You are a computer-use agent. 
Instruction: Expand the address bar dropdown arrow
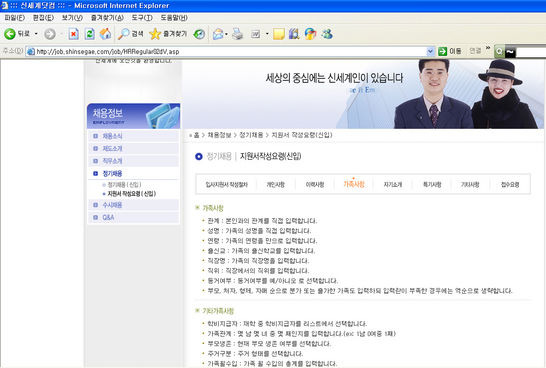tap(430, 52)
